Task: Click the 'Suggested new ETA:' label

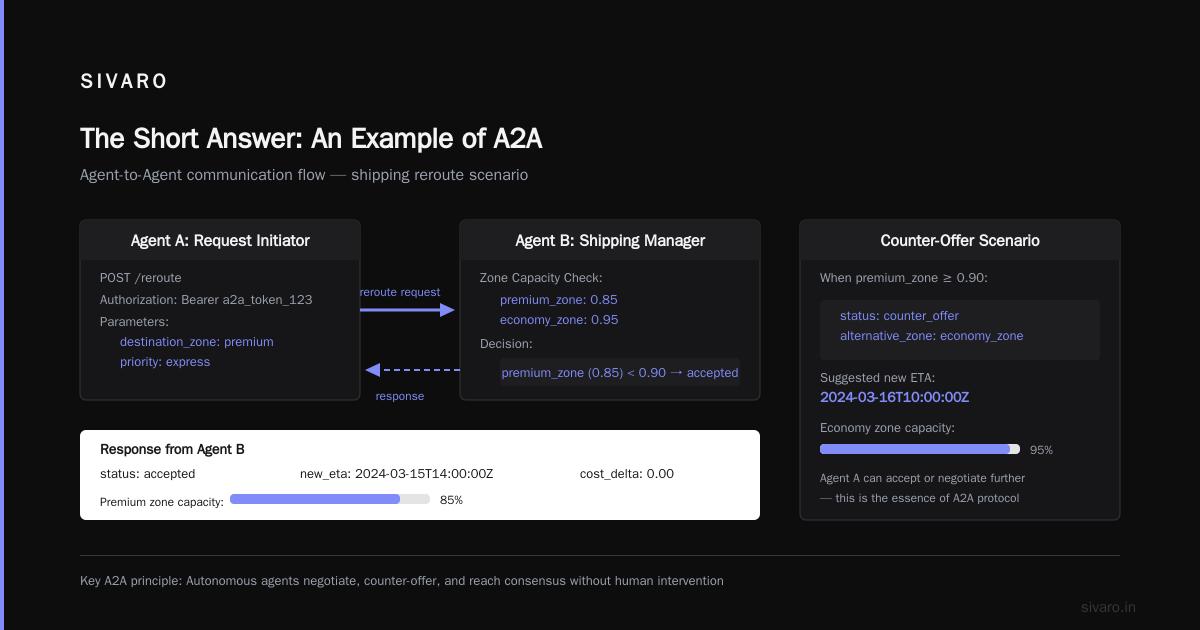Action: pyautogui.click(x=877, y=378)
